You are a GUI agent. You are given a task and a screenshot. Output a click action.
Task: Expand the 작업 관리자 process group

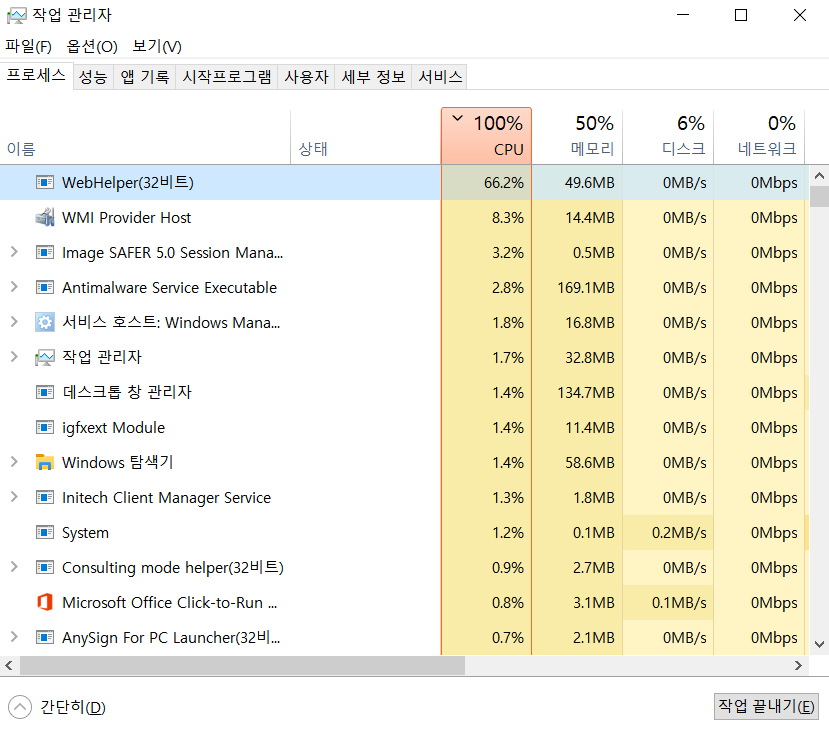[14, 357]
